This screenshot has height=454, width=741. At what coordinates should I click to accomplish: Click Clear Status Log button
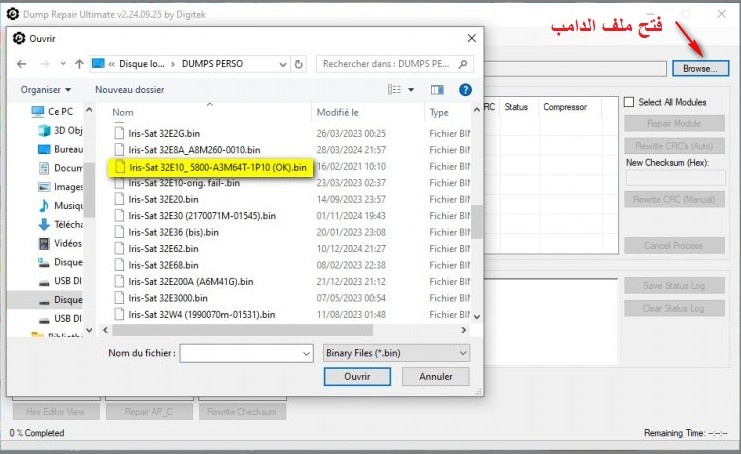pyautogui.click(x=674, y=308)
